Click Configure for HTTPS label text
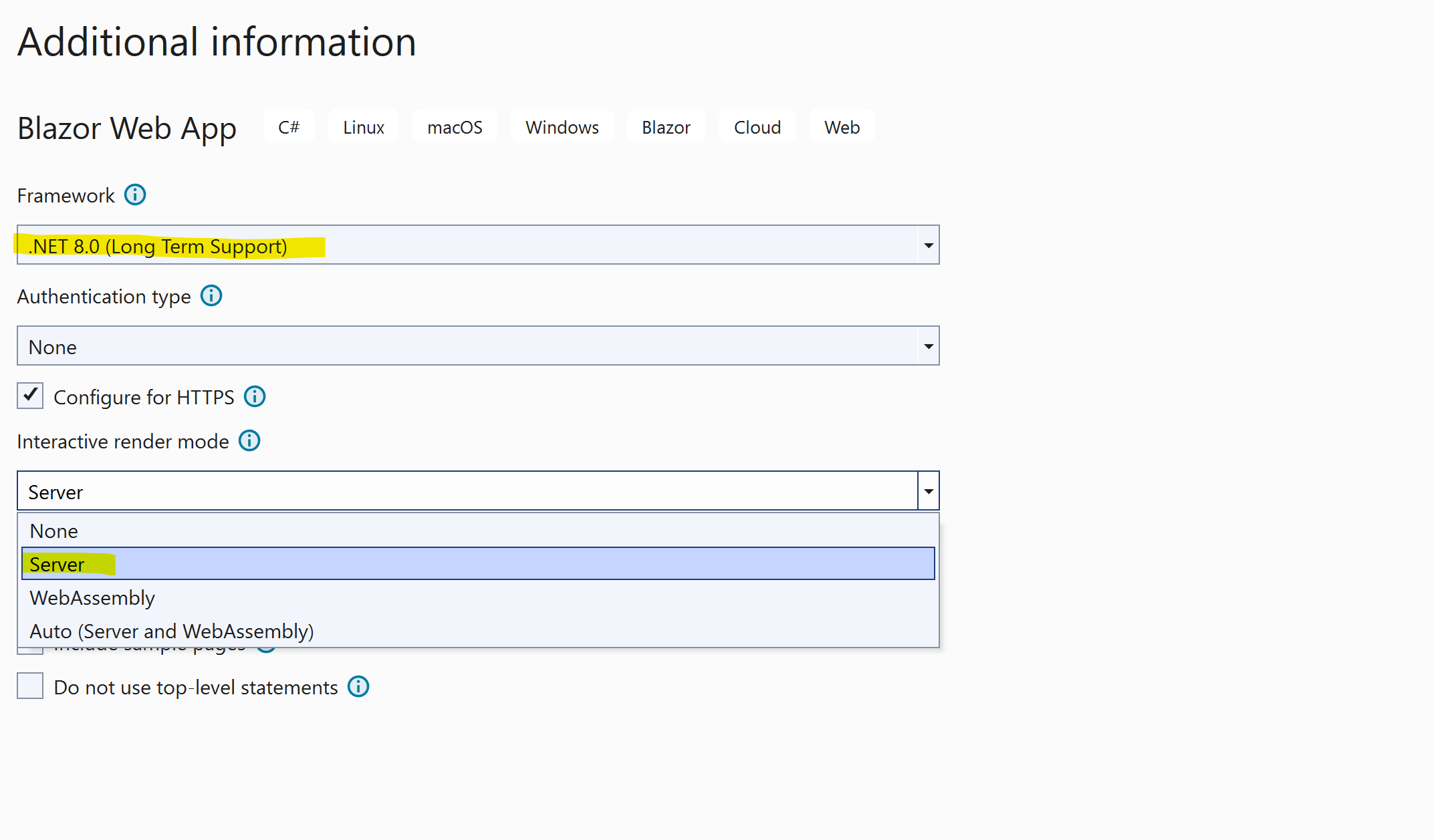This screenshot has width=1434, height=840. point(144,398)
